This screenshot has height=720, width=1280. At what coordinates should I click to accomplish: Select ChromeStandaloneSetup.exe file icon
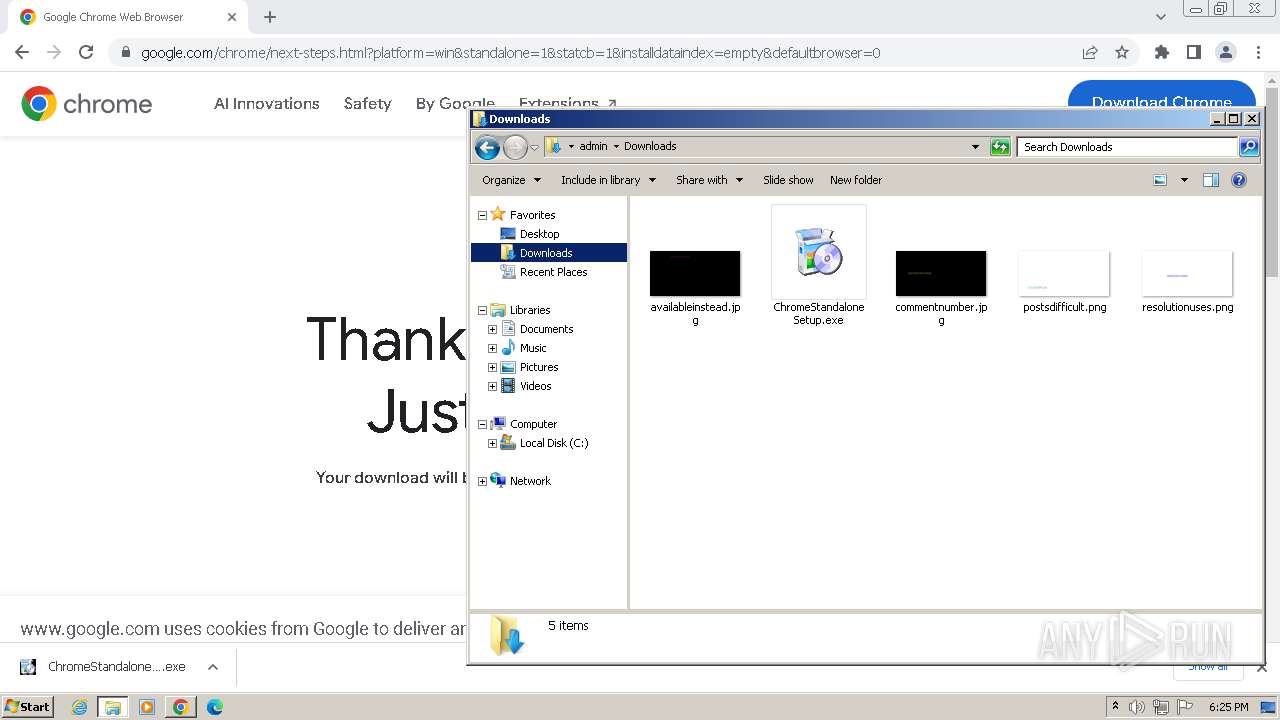pos(819,251)
